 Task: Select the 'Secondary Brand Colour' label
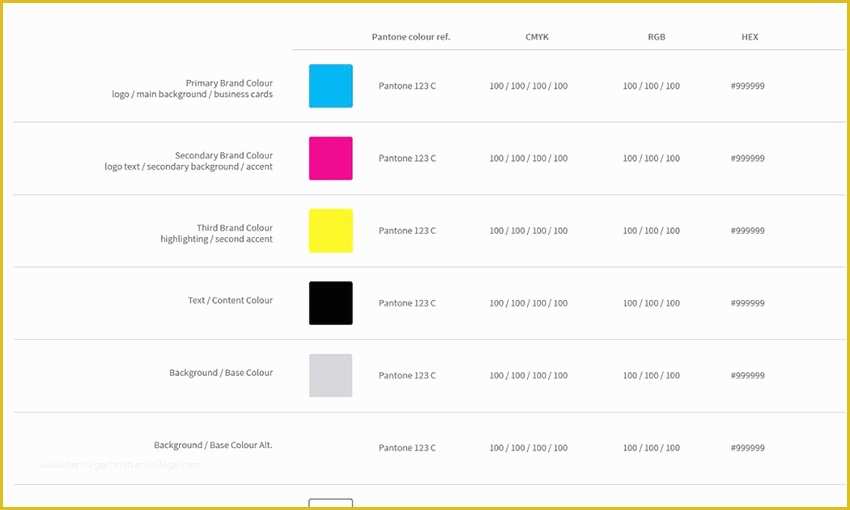click(x=224, y=156)
